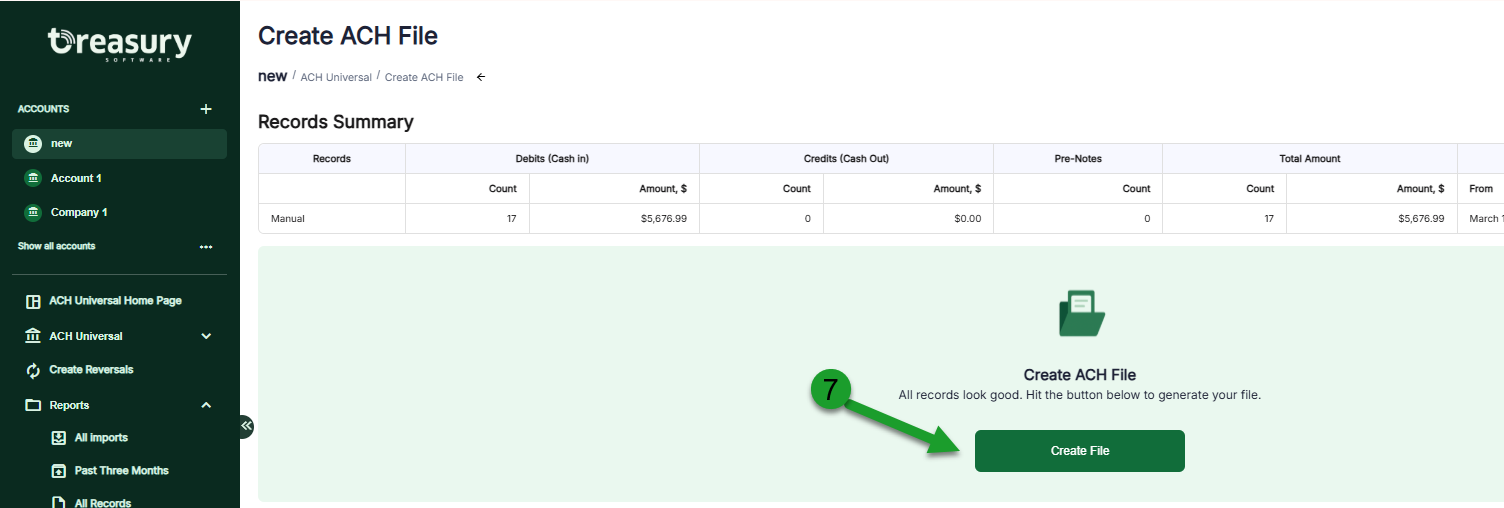Viewport: 1504px width, 508px height.
Task: Click the Create Reversals refresh icon
Action: pos(33,370)
